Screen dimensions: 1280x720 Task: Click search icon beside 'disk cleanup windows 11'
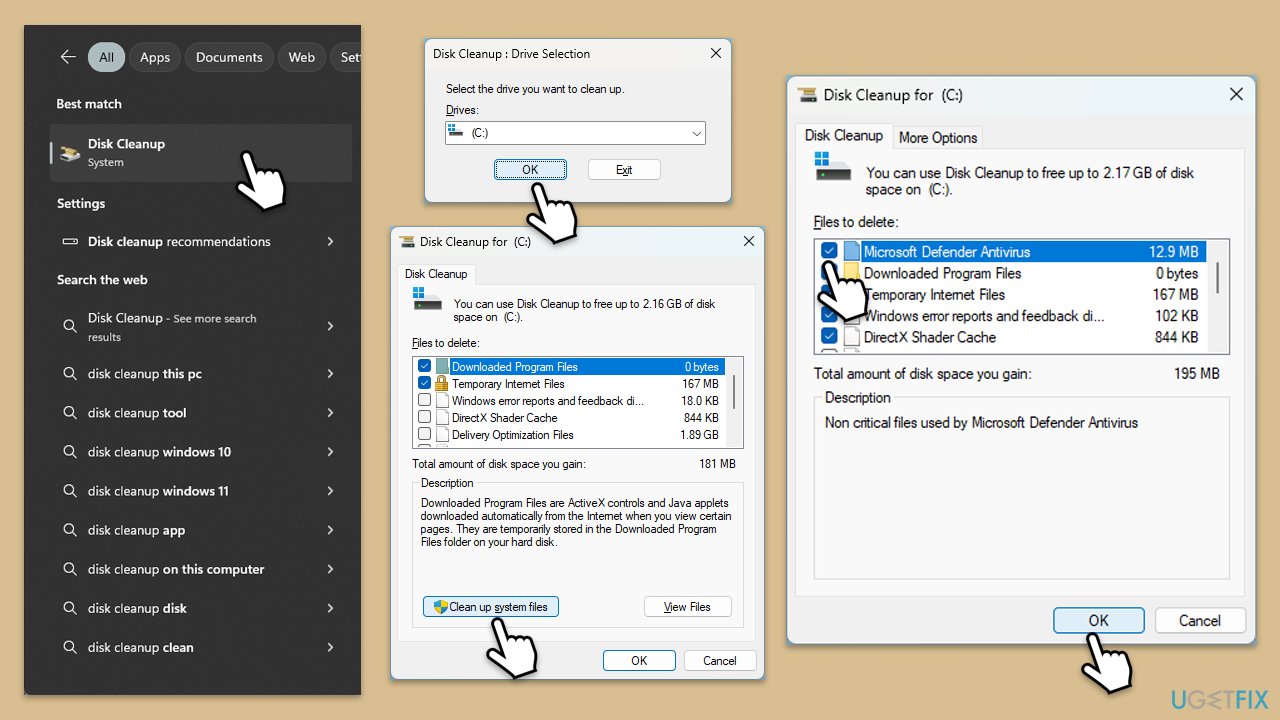[70, 491]
